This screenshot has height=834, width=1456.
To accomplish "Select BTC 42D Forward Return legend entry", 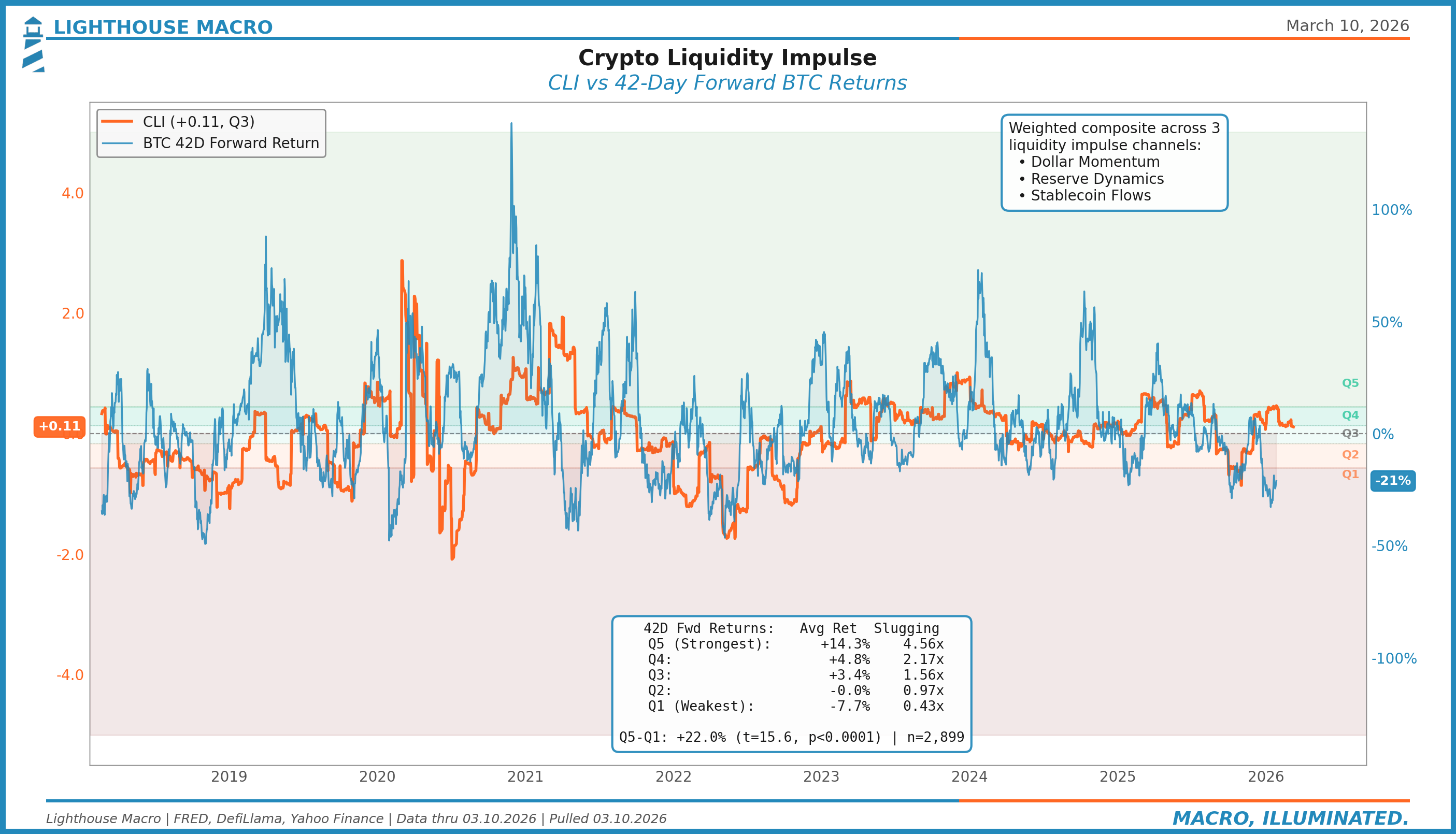I will click(231, 143).
